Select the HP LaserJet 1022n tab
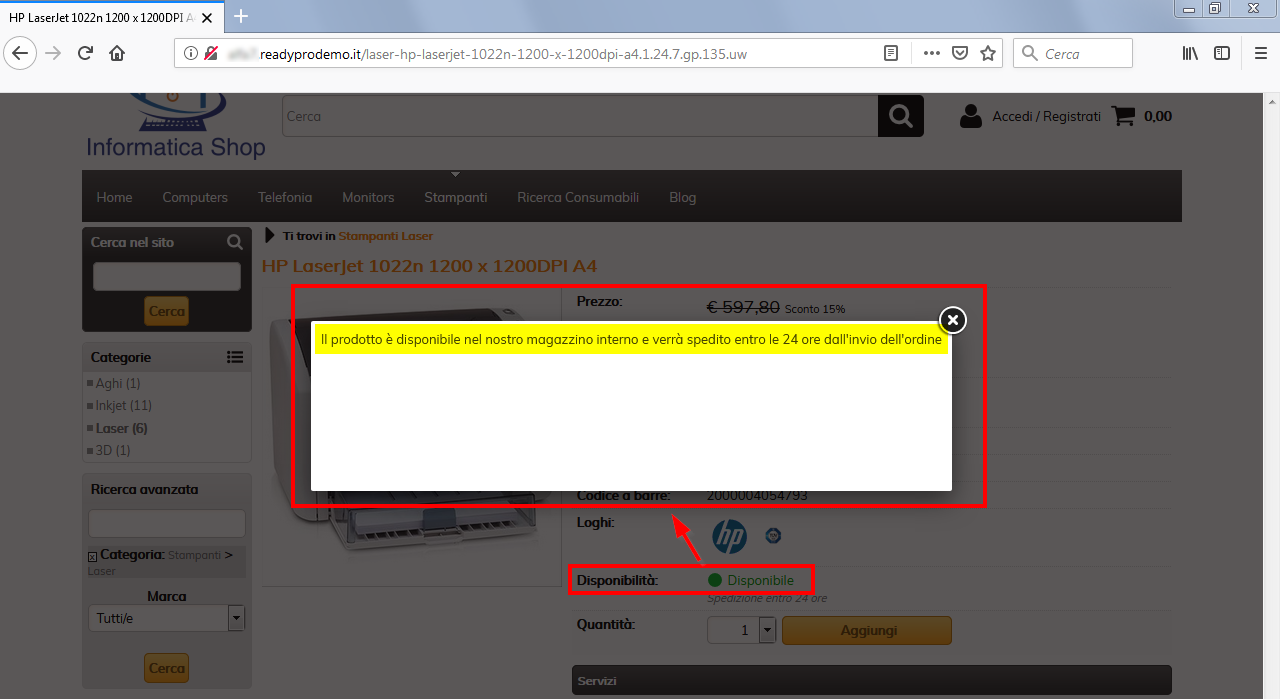1280x699 pixels. coord(111,16)
